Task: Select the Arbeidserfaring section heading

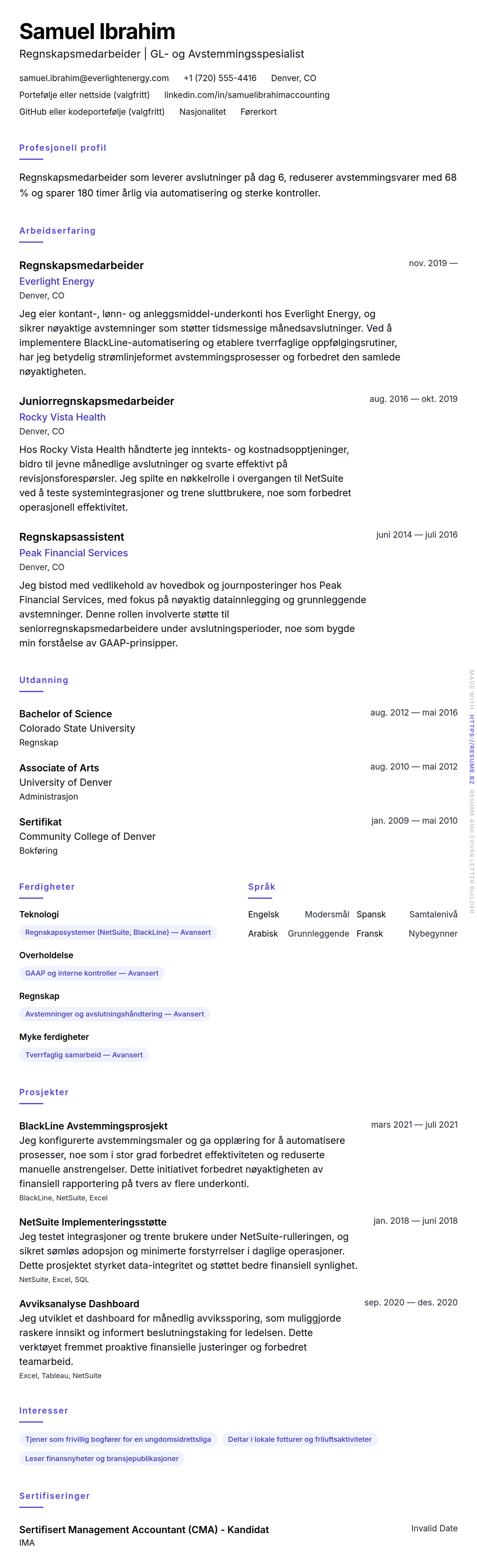Action: [57, 231]
